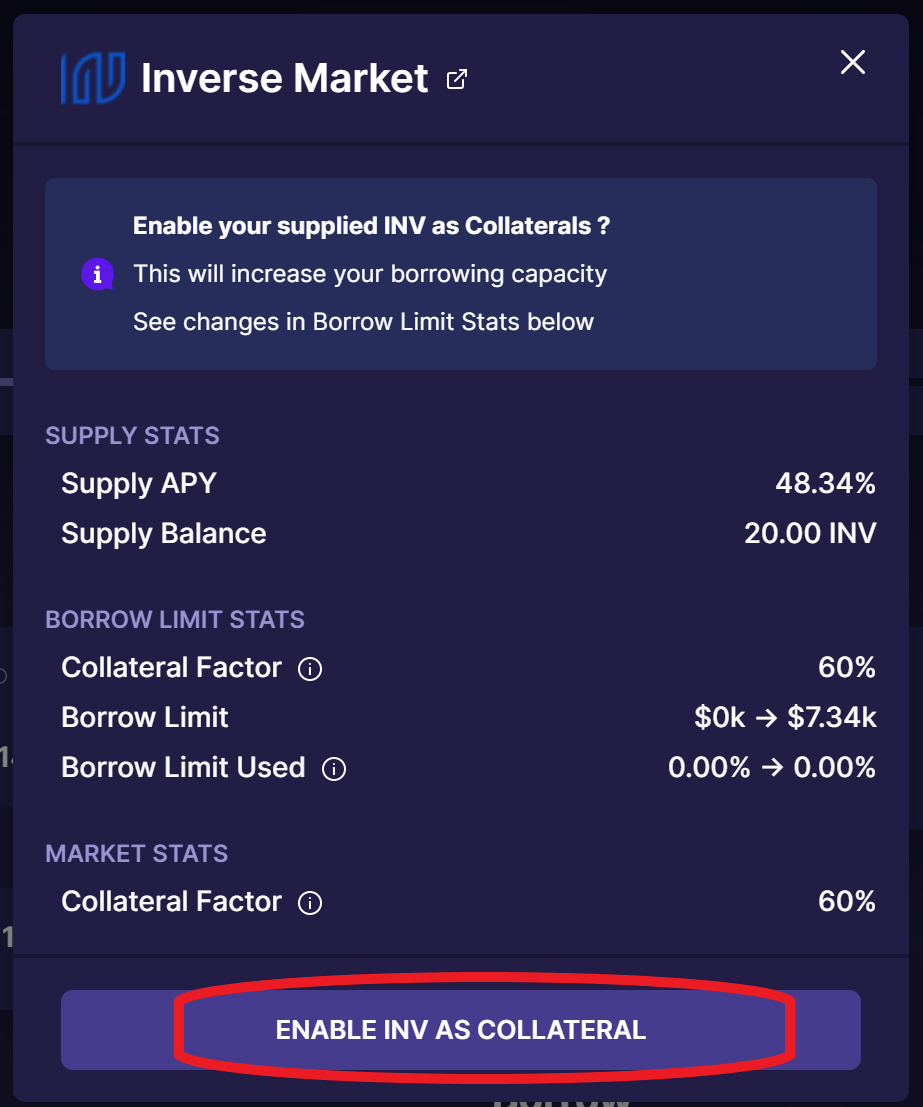Click the Borrow Limit Used percentage change value
Screen dimensions: 923x1107
(x=772, y=767)
